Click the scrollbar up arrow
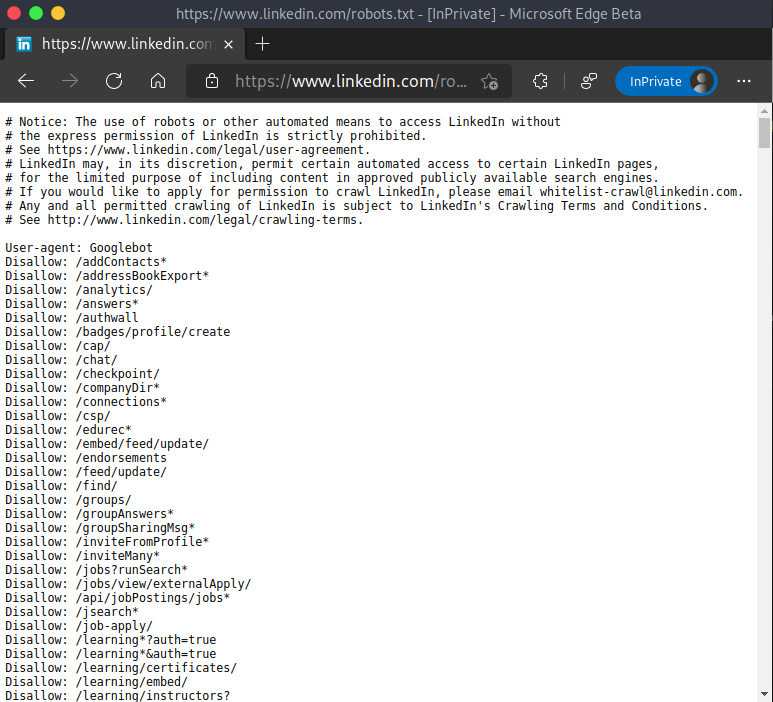773x702 pixels. tap(764, 111)
